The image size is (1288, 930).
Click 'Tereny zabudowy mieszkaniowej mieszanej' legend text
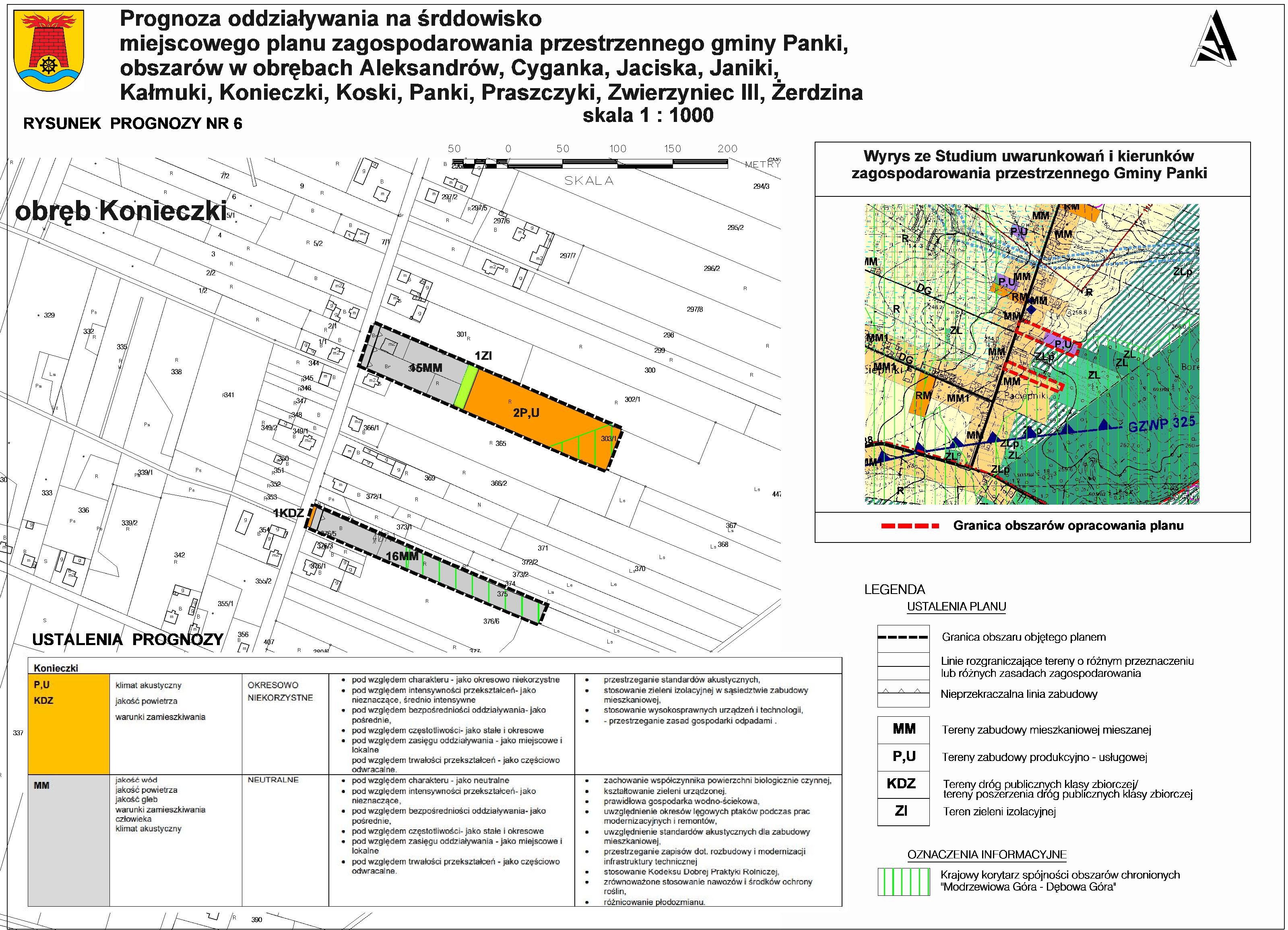coord(1046,730)
